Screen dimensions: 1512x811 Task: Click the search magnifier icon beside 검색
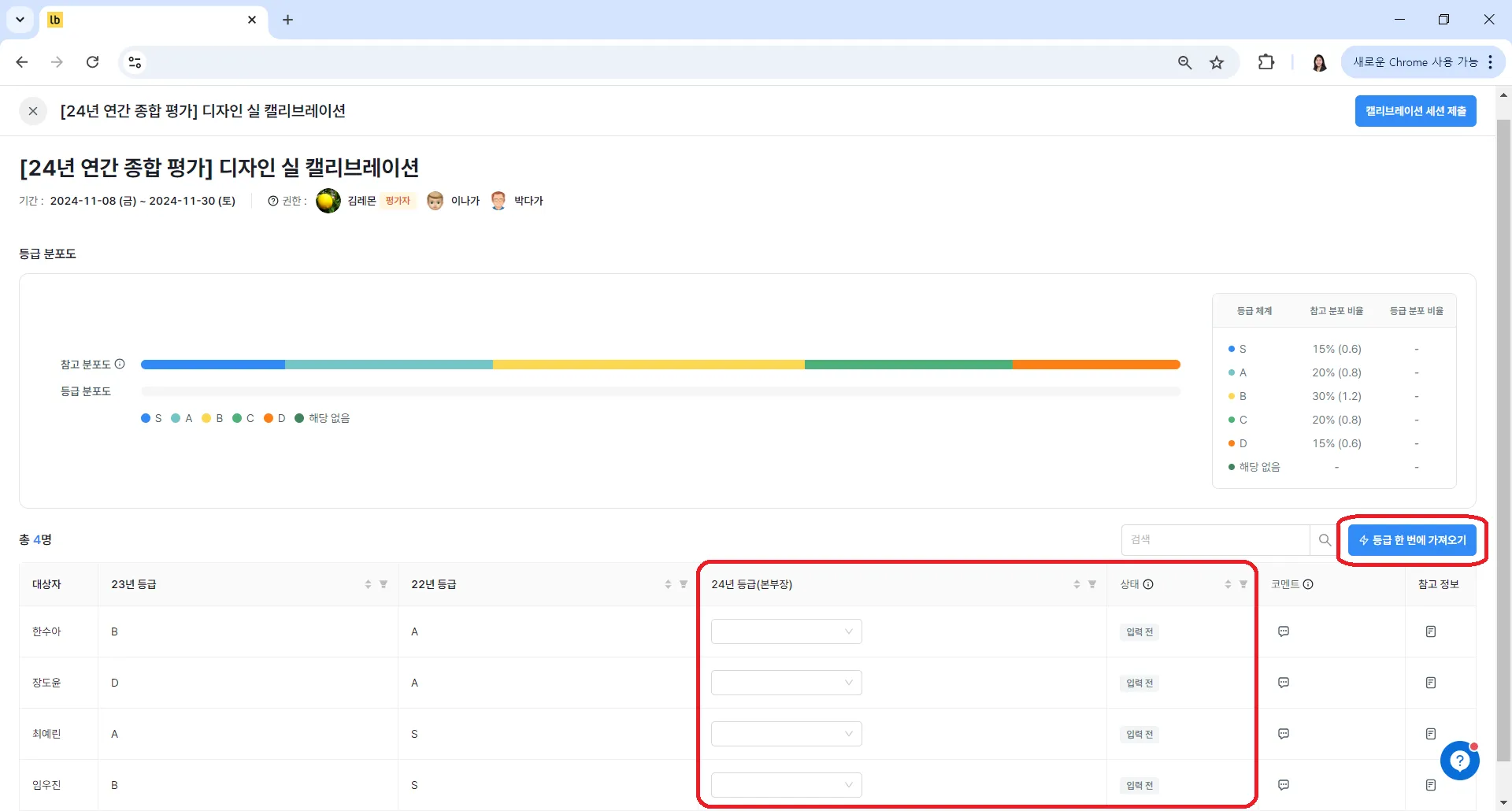1325,540
